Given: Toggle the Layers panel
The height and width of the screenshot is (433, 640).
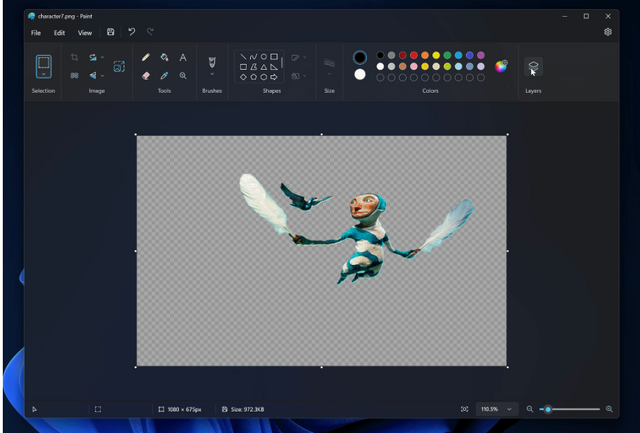Looking at the screenshot, I should 533,66.
